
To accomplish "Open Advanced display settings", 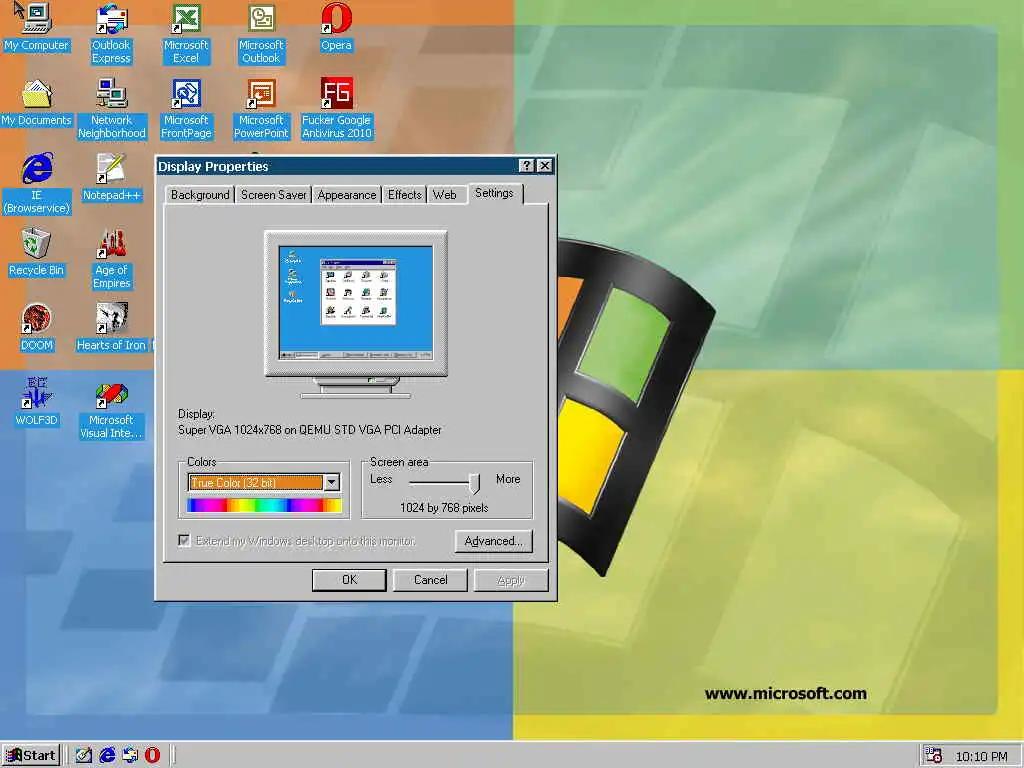I will point(494,541).
